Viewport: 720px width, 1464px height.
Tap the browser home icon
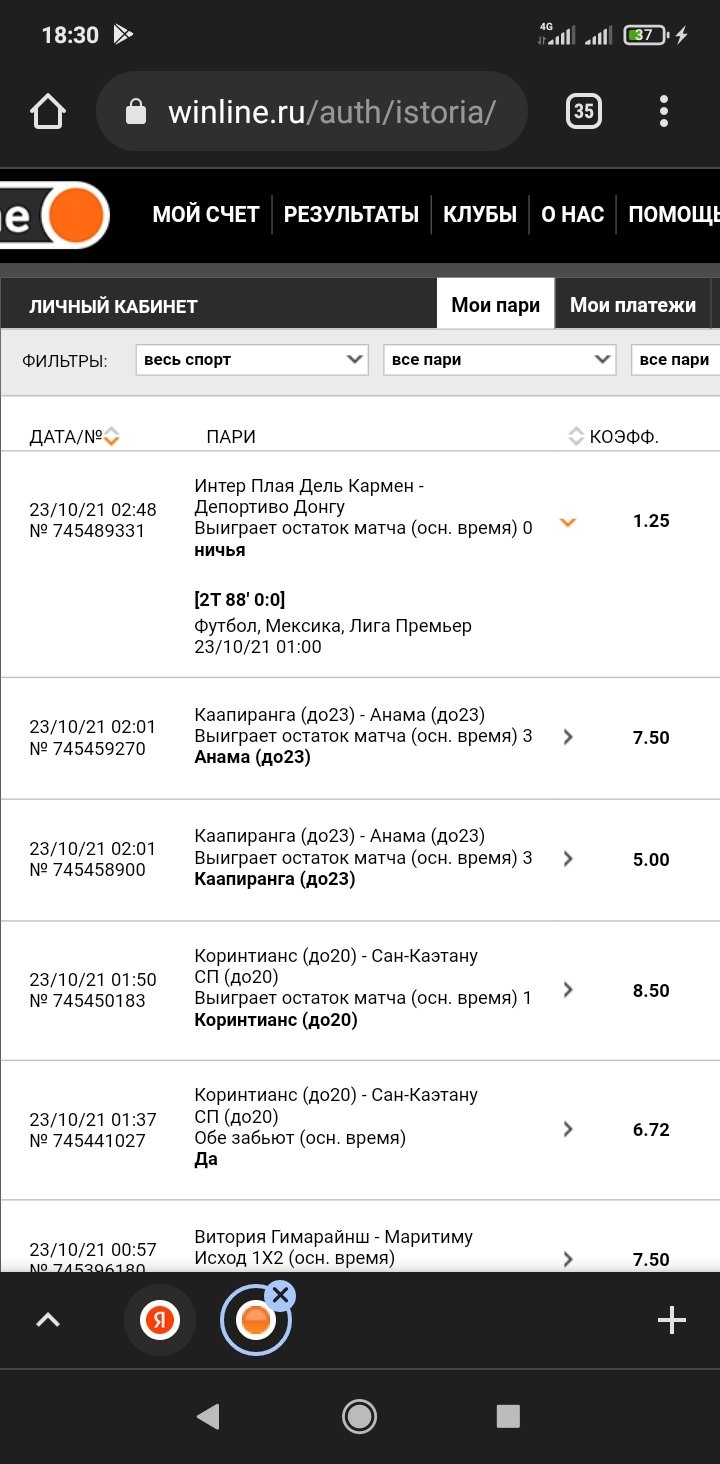pos(48,111)
